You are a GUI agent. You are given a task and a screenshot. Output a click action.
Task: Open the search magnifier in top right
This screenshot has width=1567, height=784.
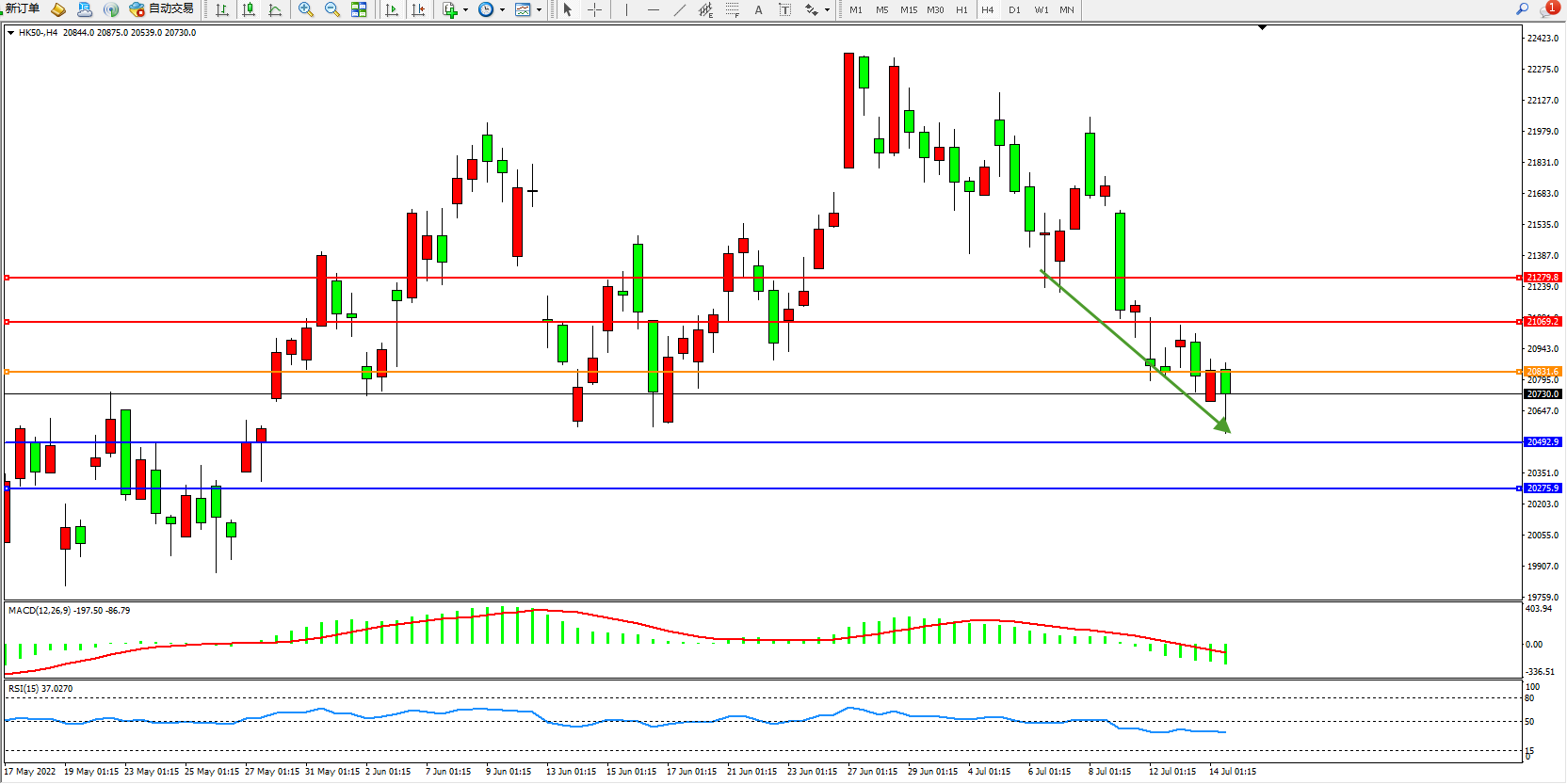coord(1522,8)
